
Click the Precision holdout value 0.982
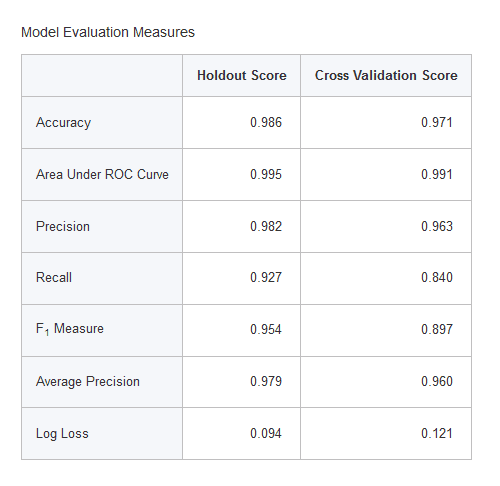pyautogui.click(x=266, y=226)
